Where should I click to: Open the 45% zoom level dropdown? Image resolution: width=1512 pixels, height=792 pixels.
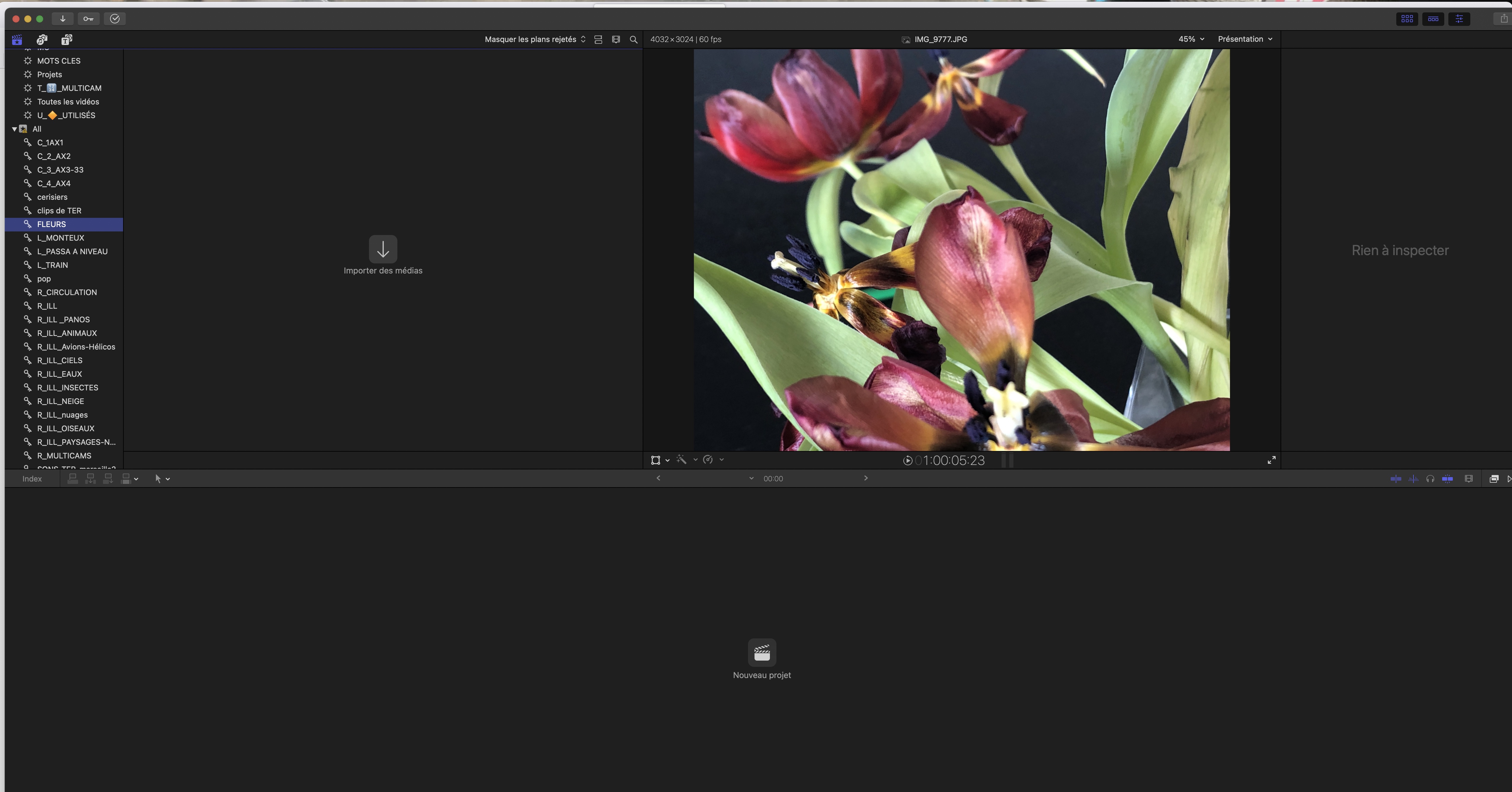point(1191,39)
